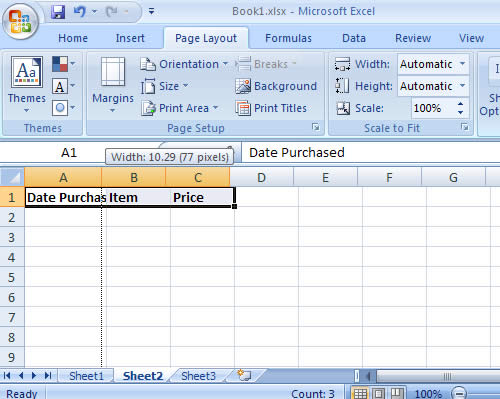The image size is (500, 399).
Task: Open Page Setup dialog launcher
Action: (315, 127)
